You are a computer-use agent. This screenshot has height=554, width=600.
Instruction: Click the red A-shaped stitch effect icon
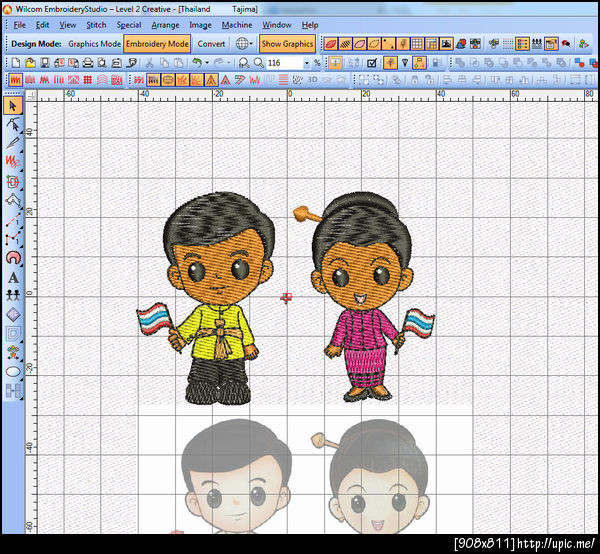coord(226,80)
